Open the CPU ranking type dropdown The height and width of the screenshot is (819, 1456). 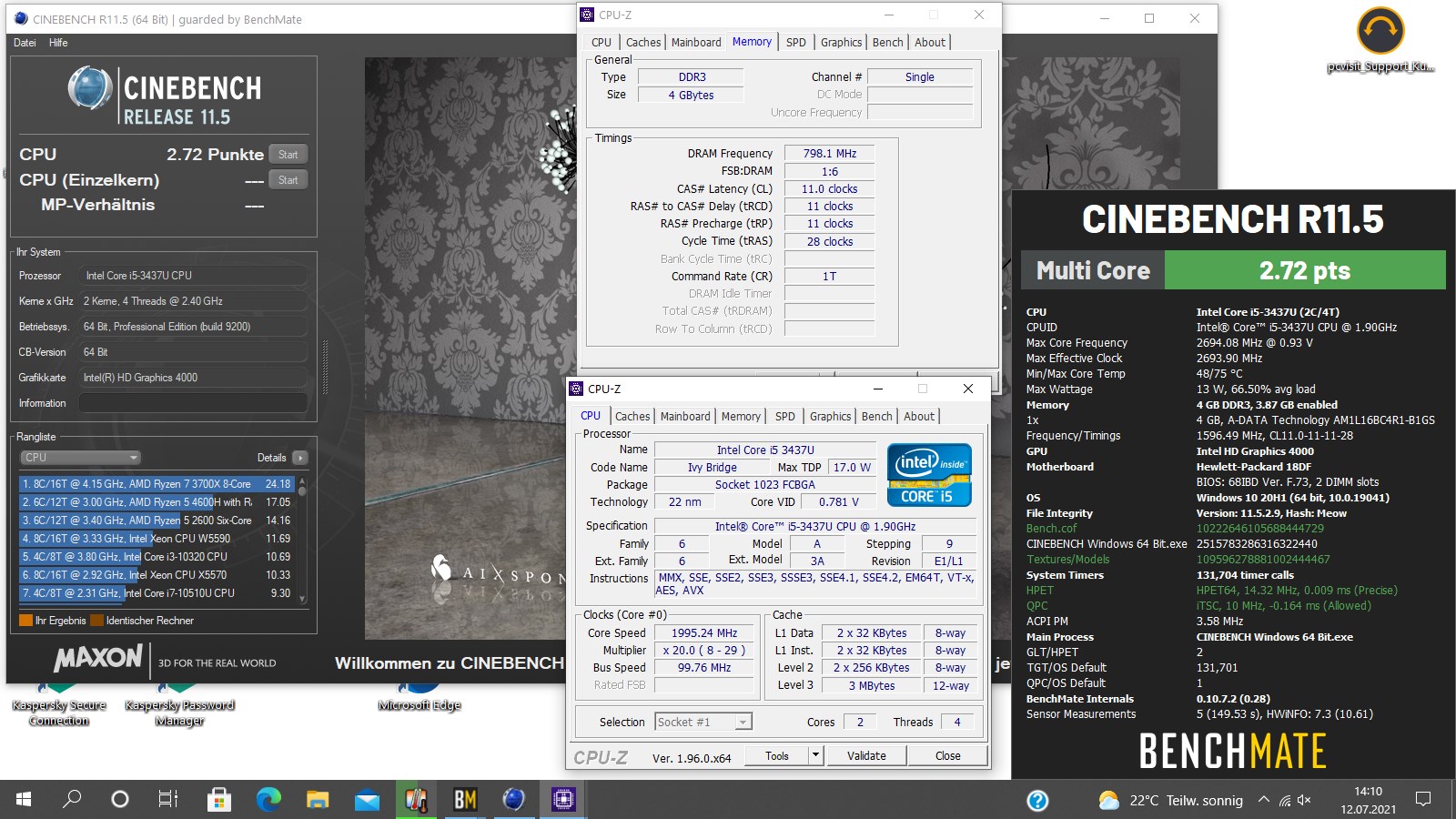click(80, 458)
